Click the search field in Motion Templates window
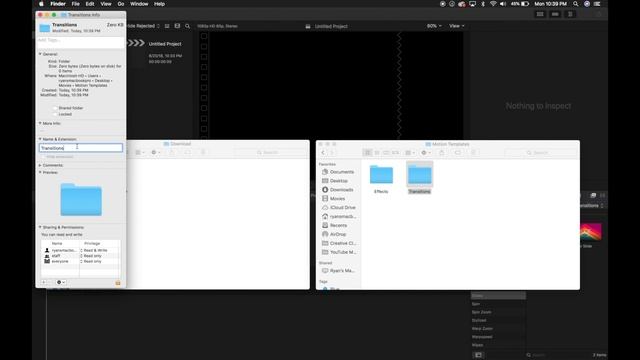The image size is (640, 360). tap(541, 153)
